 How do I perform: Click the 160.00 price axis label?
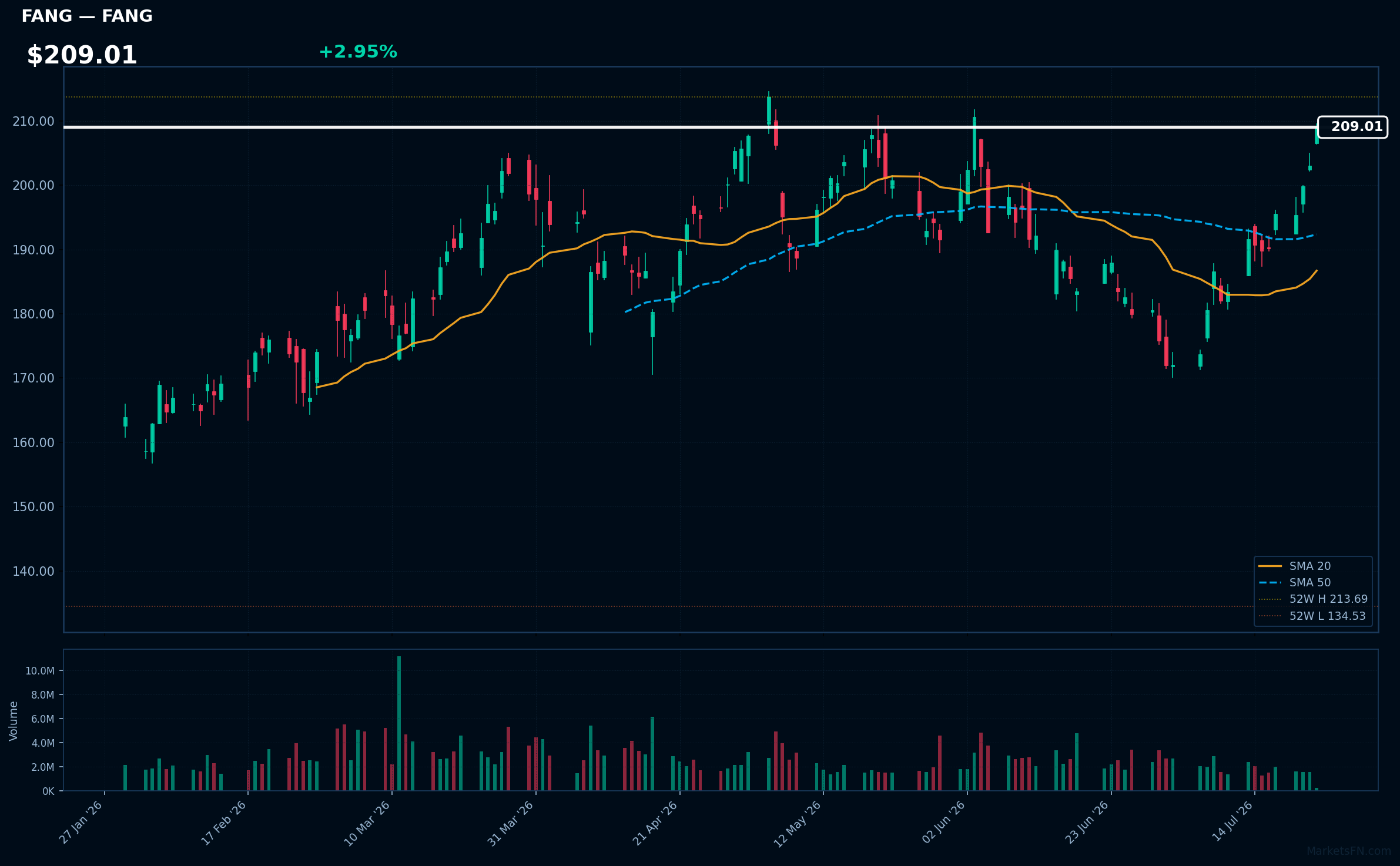[33, 443]
